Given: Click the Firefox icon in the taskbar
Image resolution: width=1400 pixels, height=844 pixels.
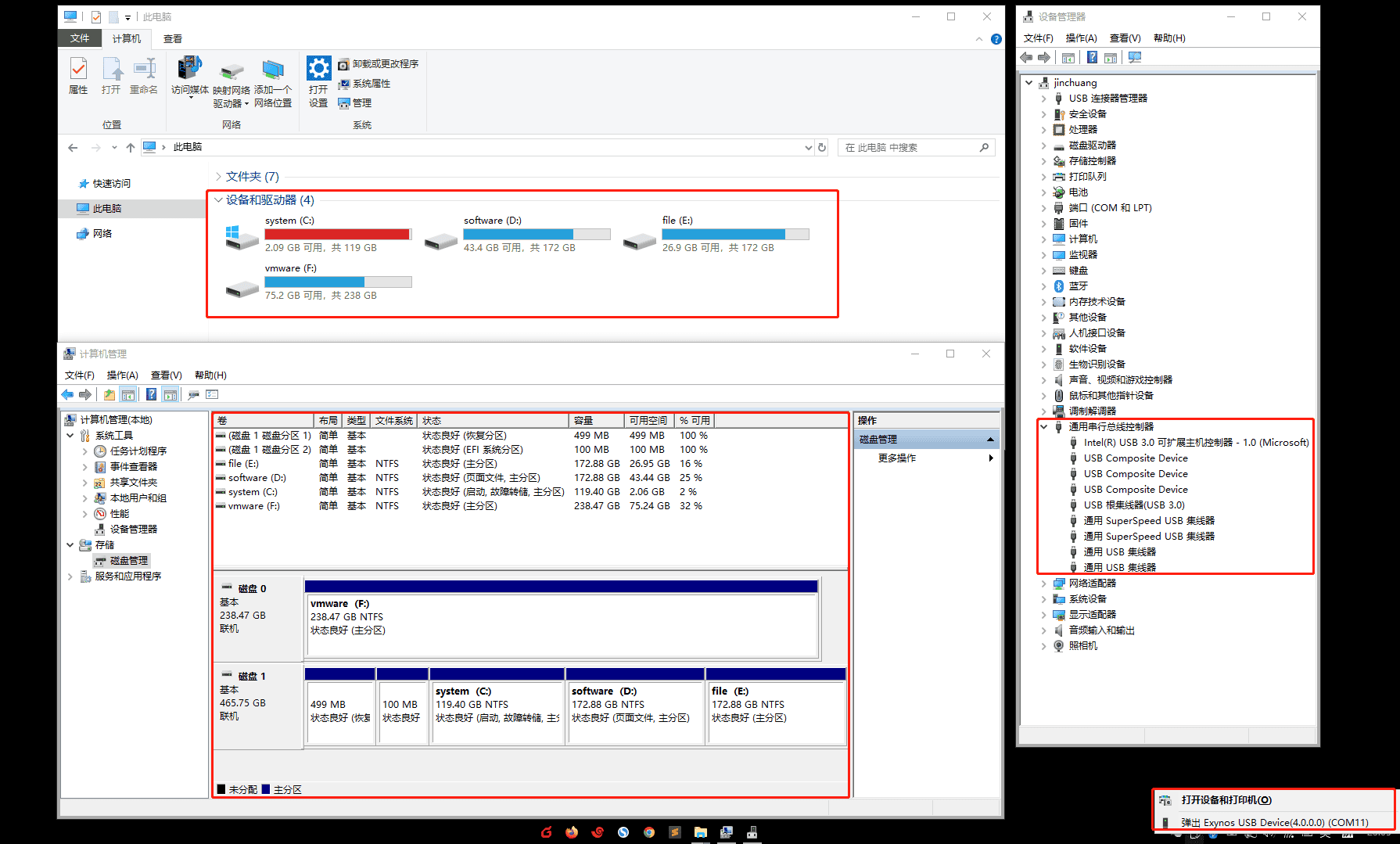Looking at the screenshot, I should tap(572, 832).
